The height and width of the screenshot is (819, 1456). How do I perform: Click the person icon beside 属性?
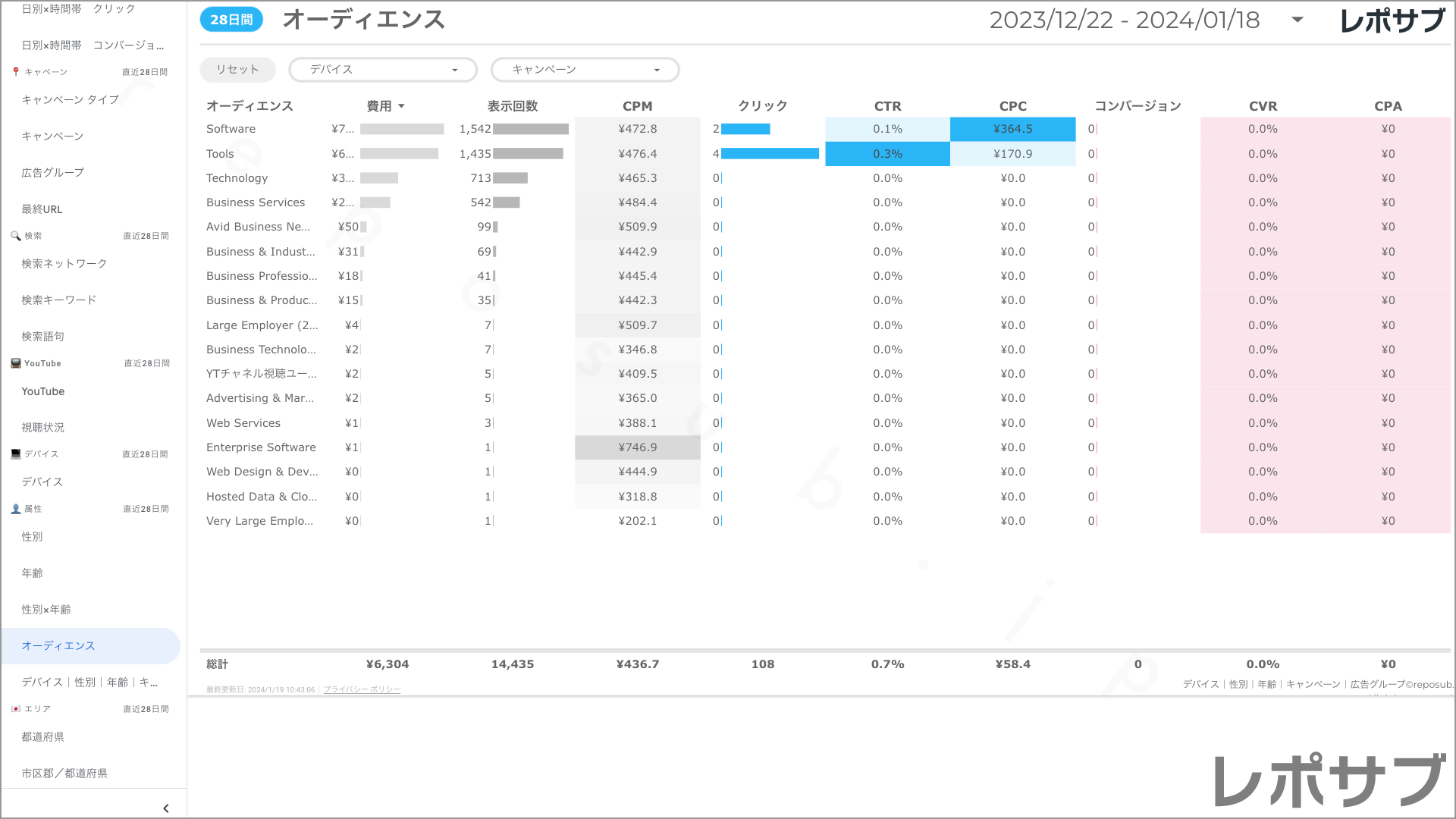(x=16, y=509)
